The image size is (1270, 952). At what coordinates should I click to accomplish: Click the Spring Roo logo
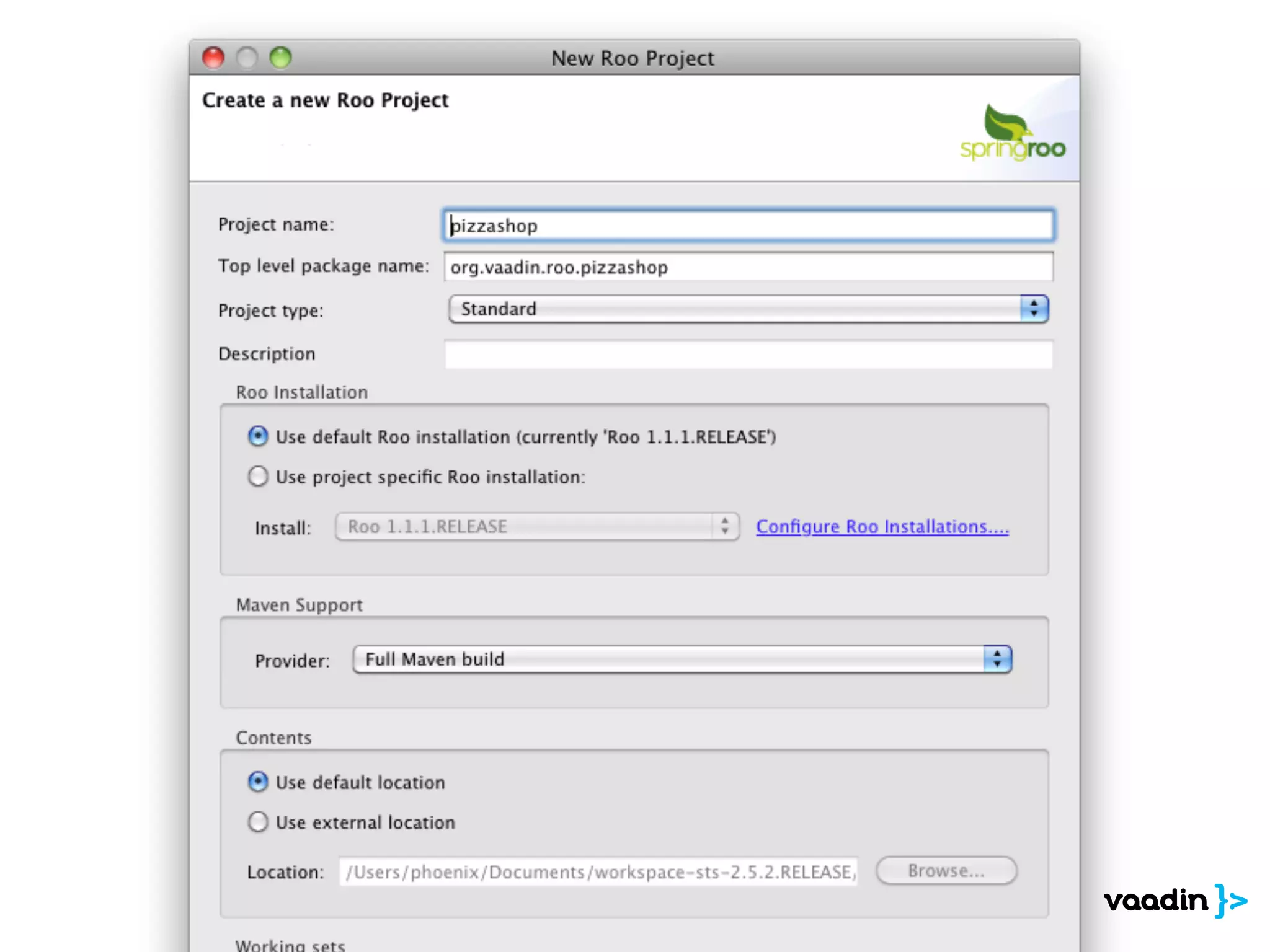[1012, 133]
